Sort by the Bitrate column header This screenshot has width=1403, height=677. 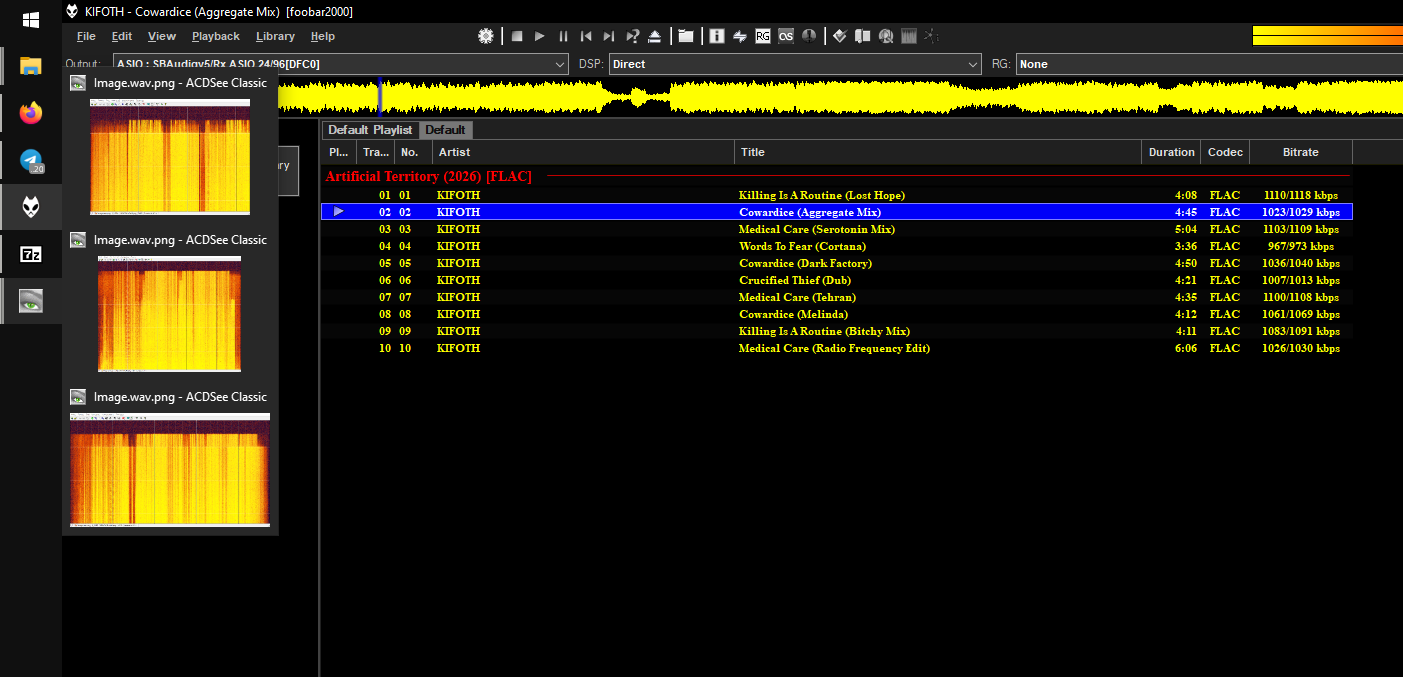(1301, 152)
